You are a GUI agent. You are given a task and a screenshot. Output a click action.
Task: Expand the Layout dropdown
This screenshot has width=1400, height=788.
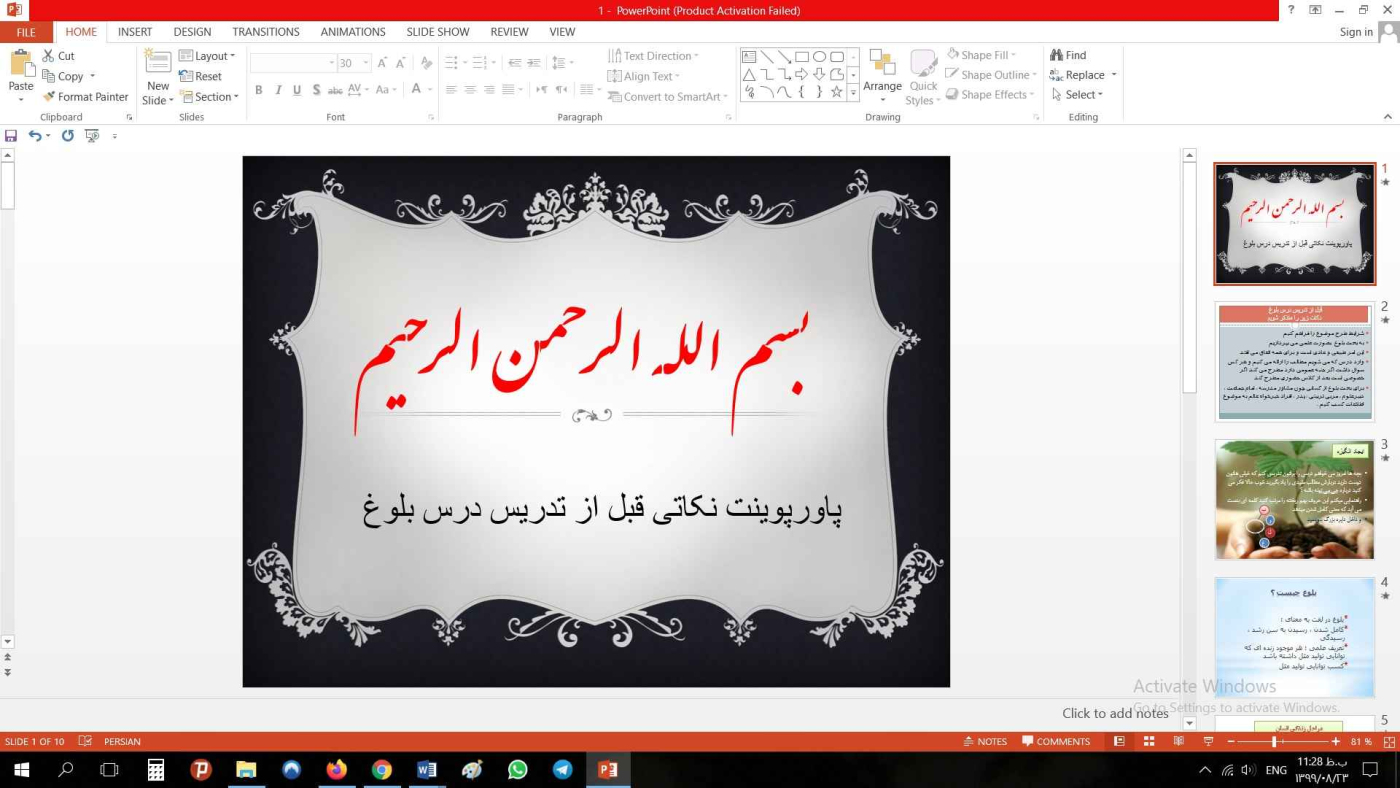[x=208, y=56]
